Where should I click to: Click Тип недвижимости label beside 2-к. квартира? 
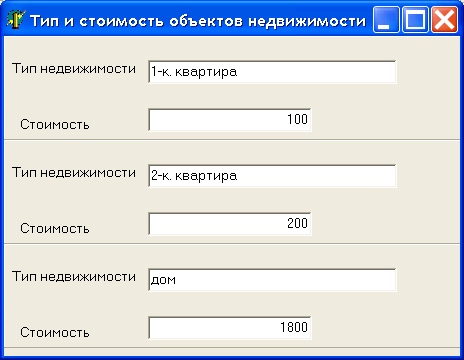[74, 173]
